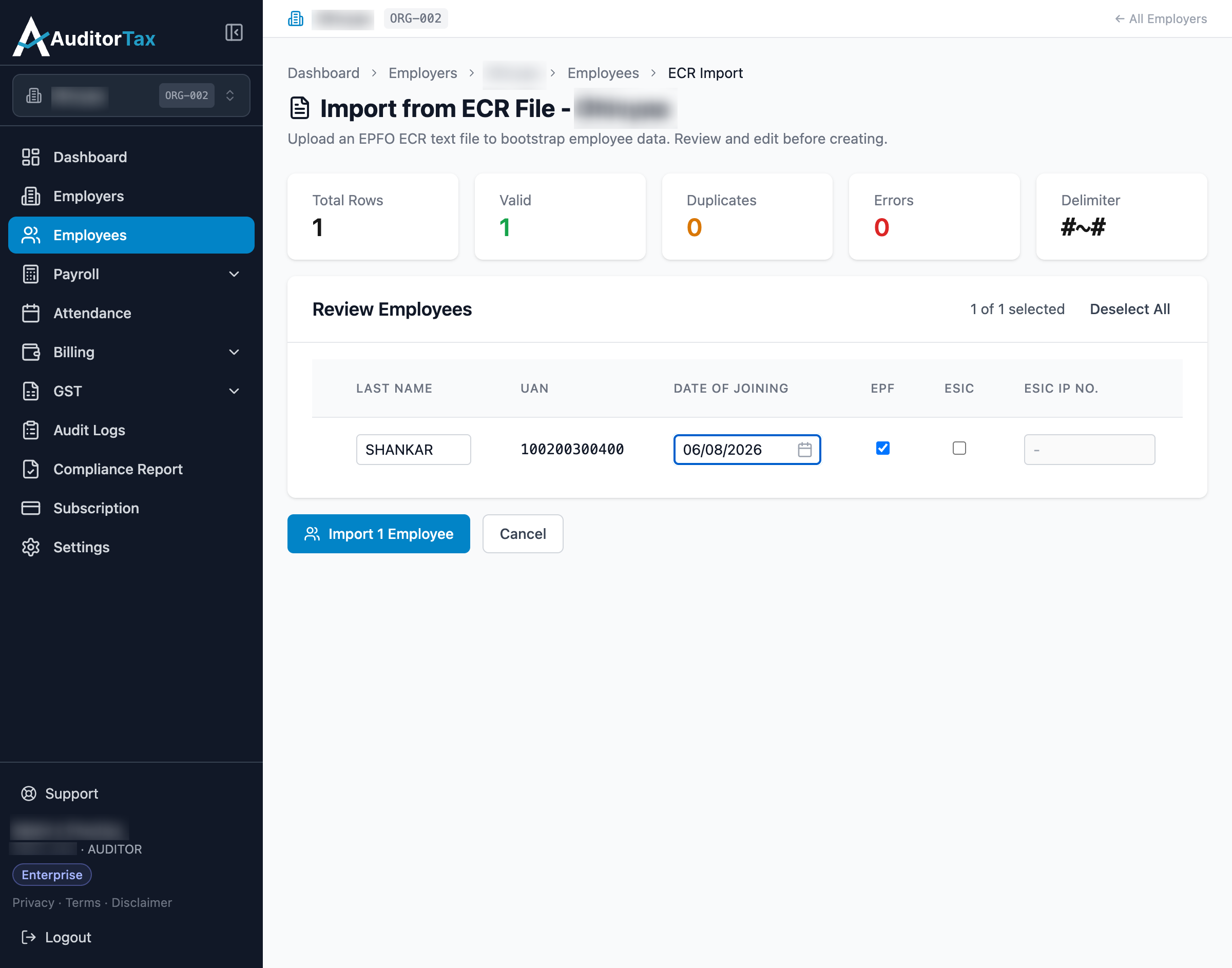The width and height of the screenshot is (1232, 968).
Task: Click the Billing wallet icon
Action: [x=31, y=352]
